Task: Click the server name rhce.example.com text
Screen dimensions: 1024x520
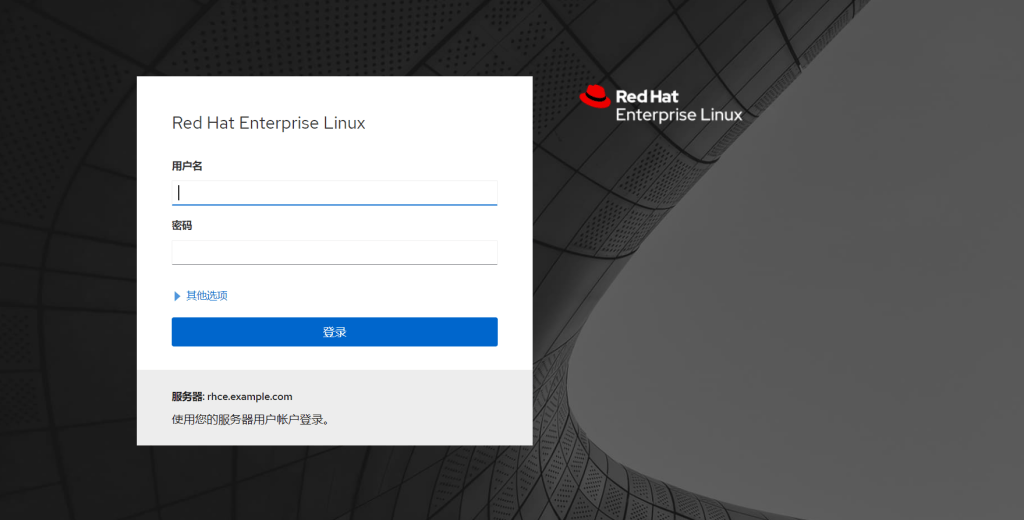Action: pos(249,397)
